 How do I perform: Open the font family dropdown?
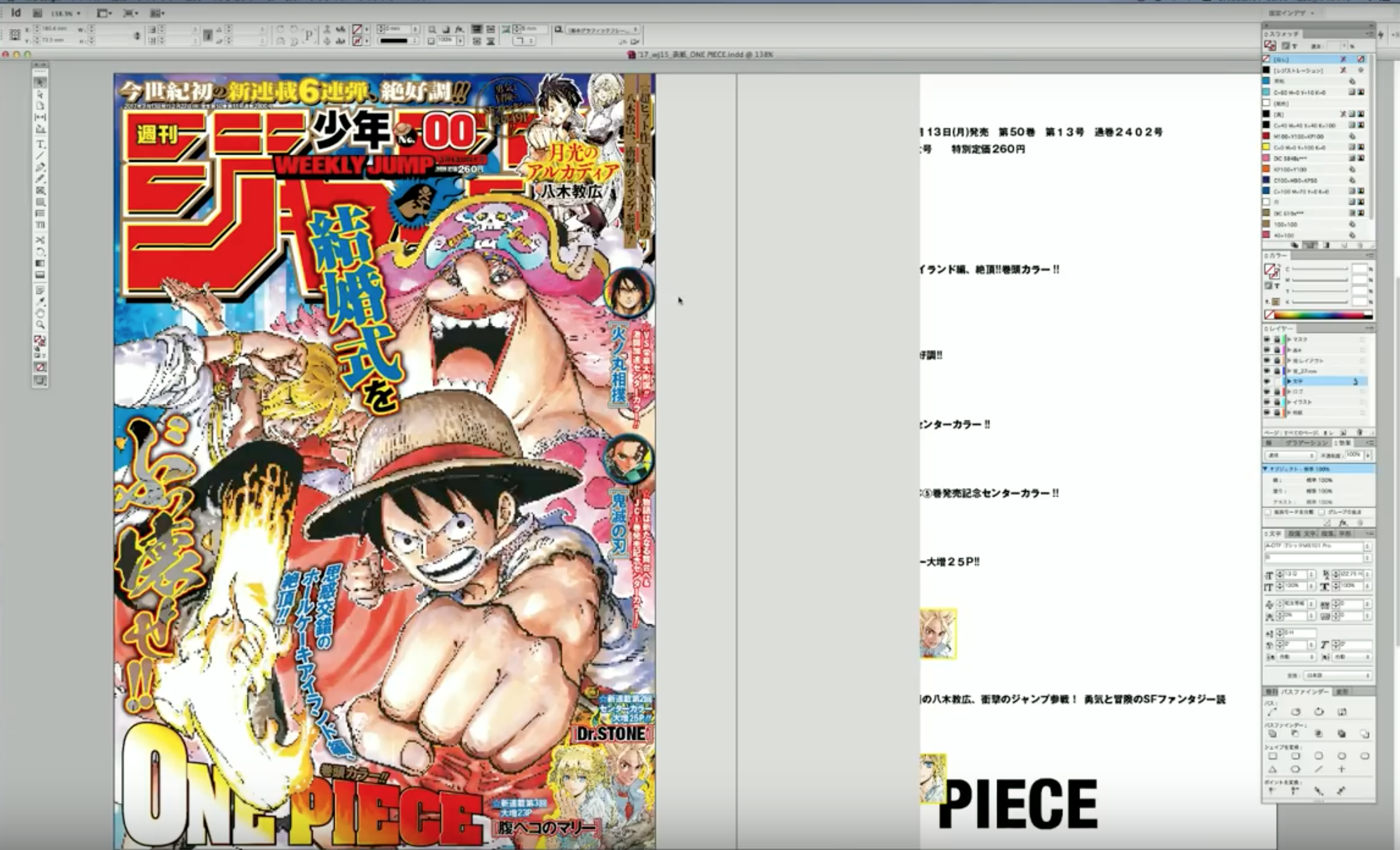point(1367,546)
